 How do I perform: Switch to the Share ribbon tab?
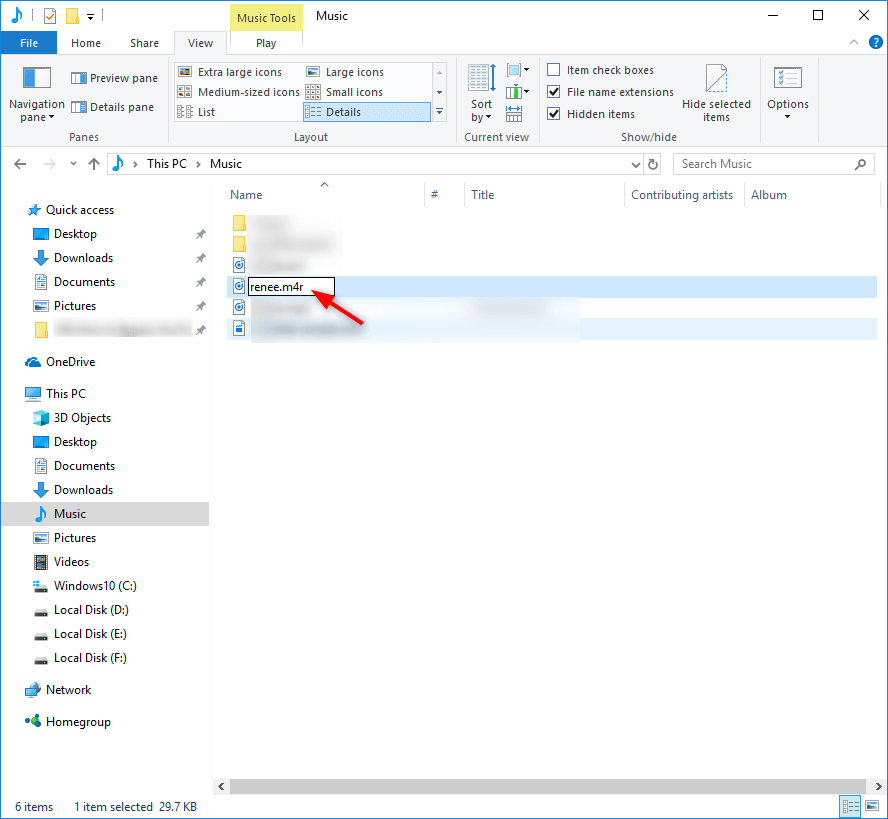(144, 43)
